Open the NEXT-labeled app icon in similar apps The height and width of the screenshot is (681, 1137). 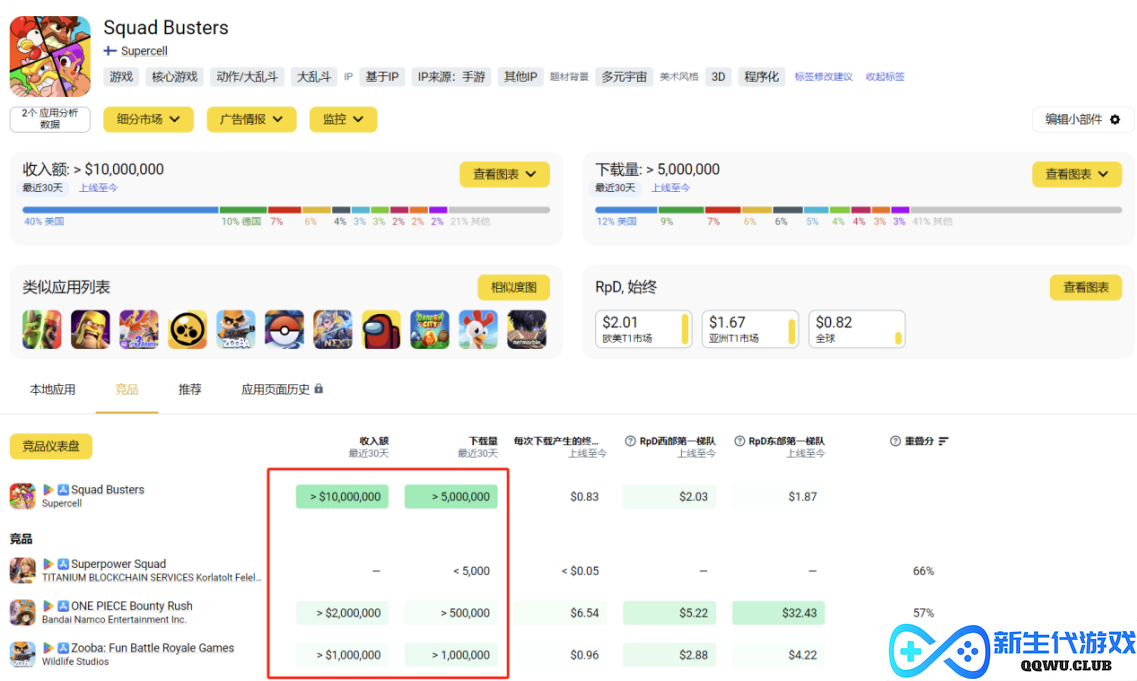tap(333, 329)
